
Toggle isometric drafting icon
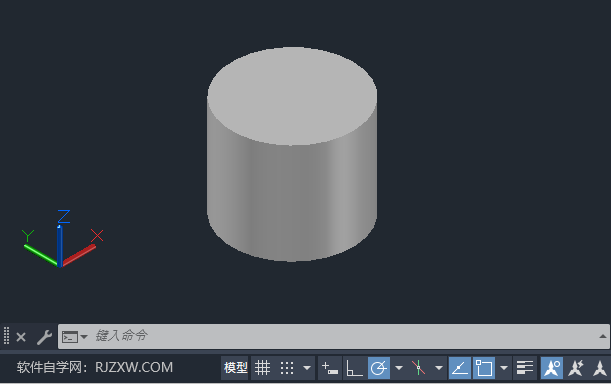419,368
